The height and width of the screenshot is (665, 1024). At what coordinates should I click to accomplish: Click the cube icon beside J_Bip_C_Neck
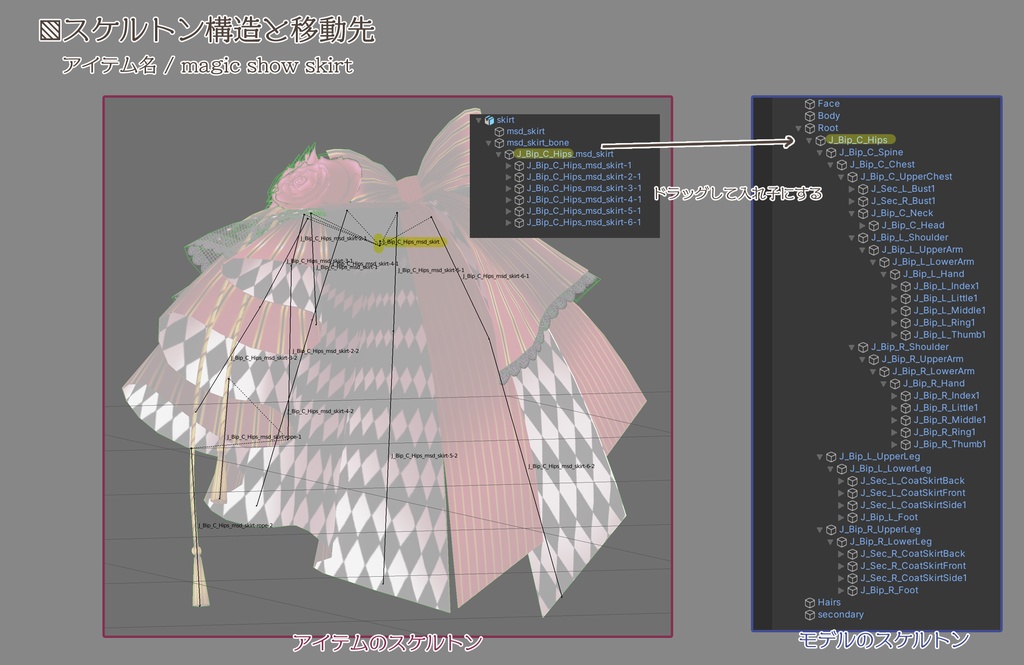[x=863, y=213]
